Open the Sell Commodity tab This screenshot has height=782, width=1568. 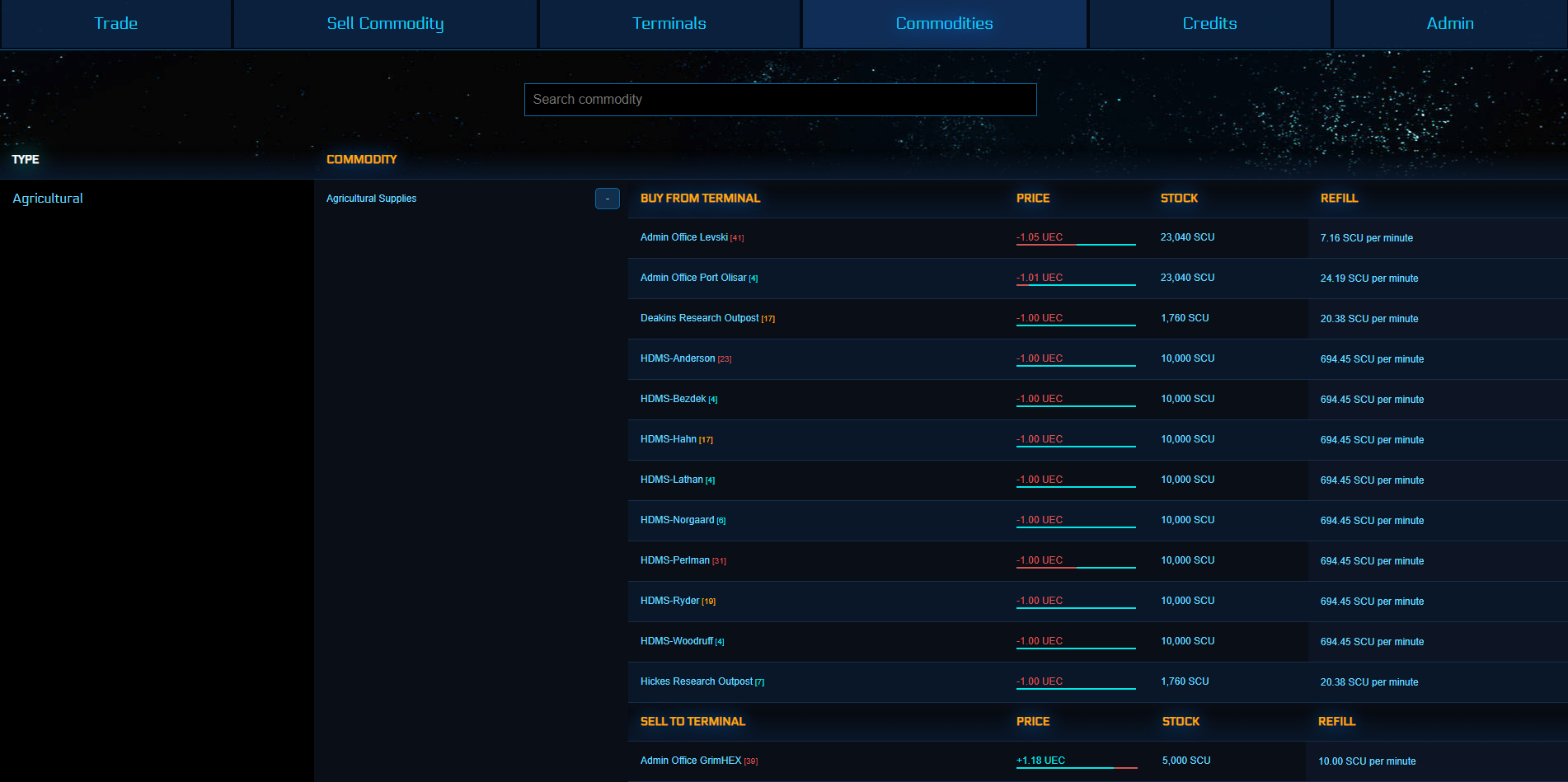point(384,23)
